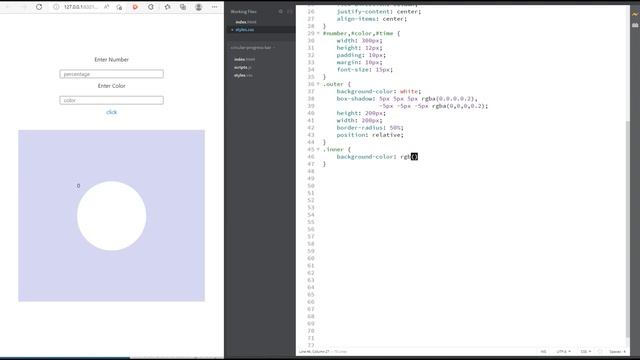Click the 'Enter Color' label on the page
The image size is (640, 360).
(111, 86)
